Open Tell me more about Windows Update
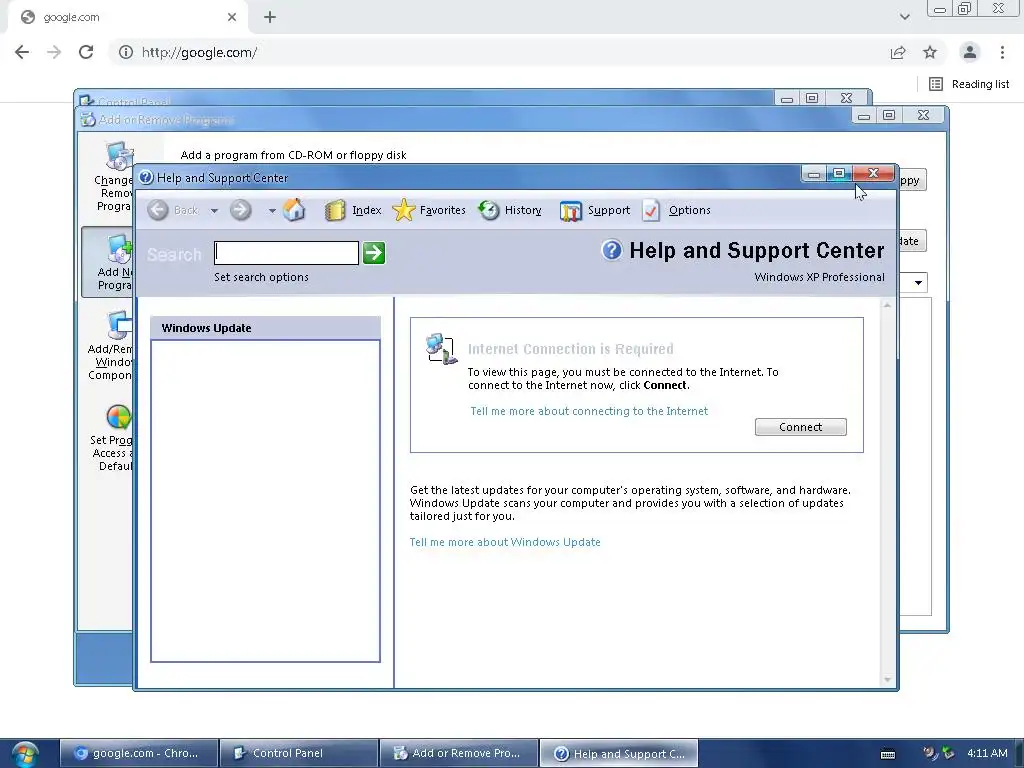This screenshot has width=1024, height=768. coord(505,542)
